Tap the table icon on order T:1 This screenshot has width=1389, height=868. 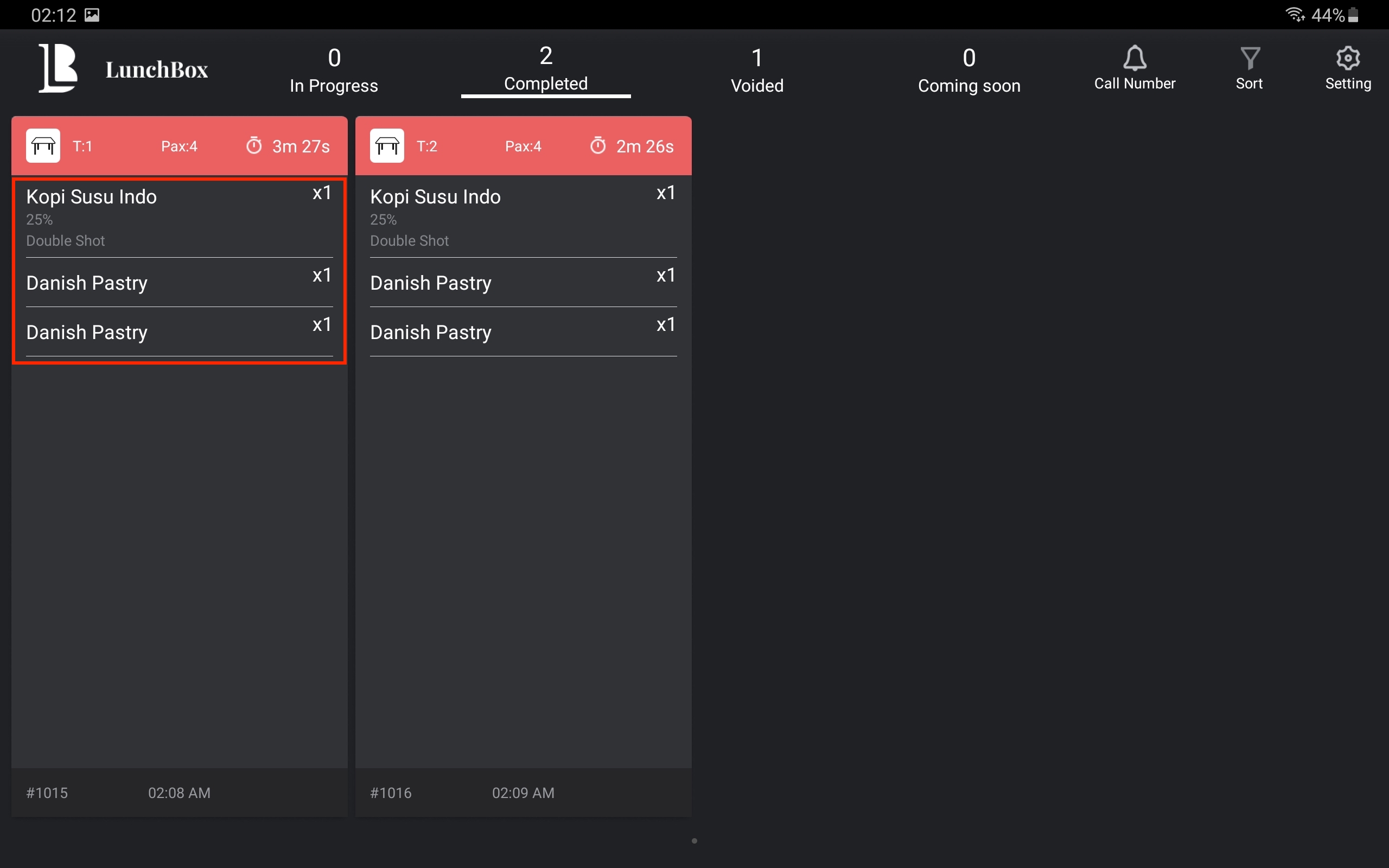point(43,146)
